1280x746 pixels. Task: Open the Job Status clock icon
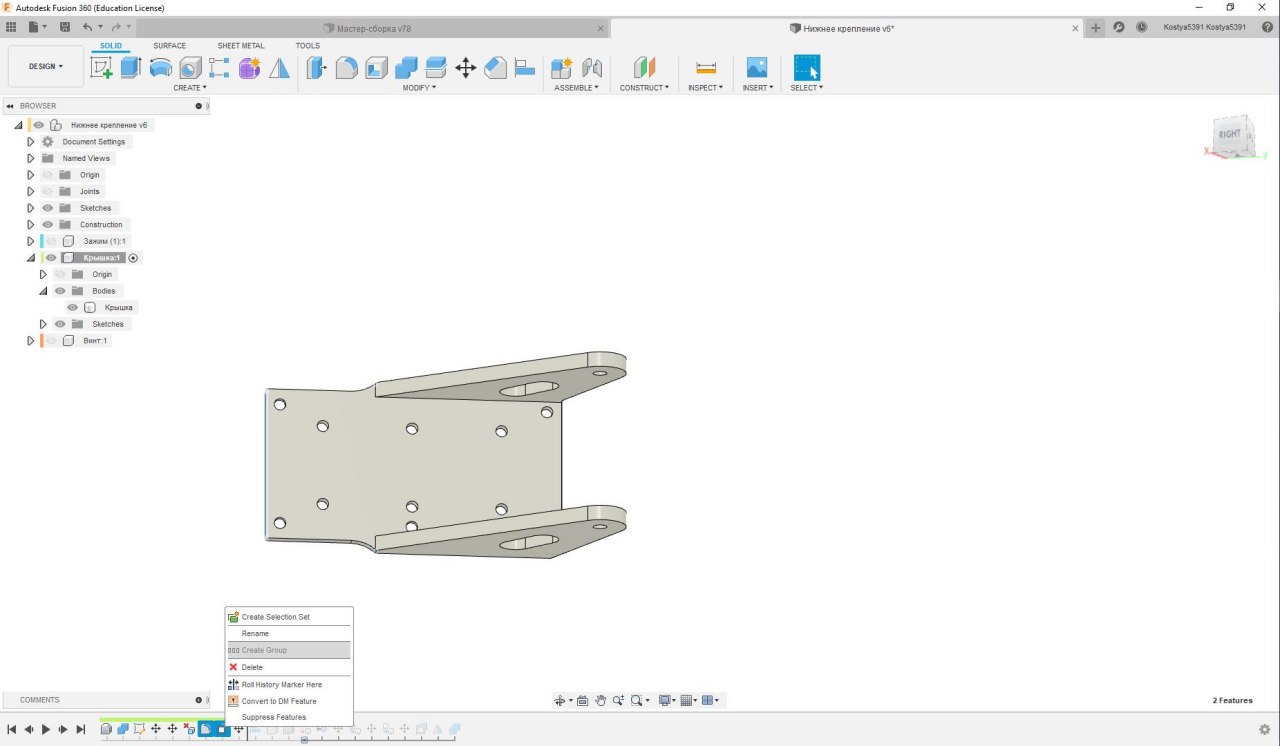1141,28
